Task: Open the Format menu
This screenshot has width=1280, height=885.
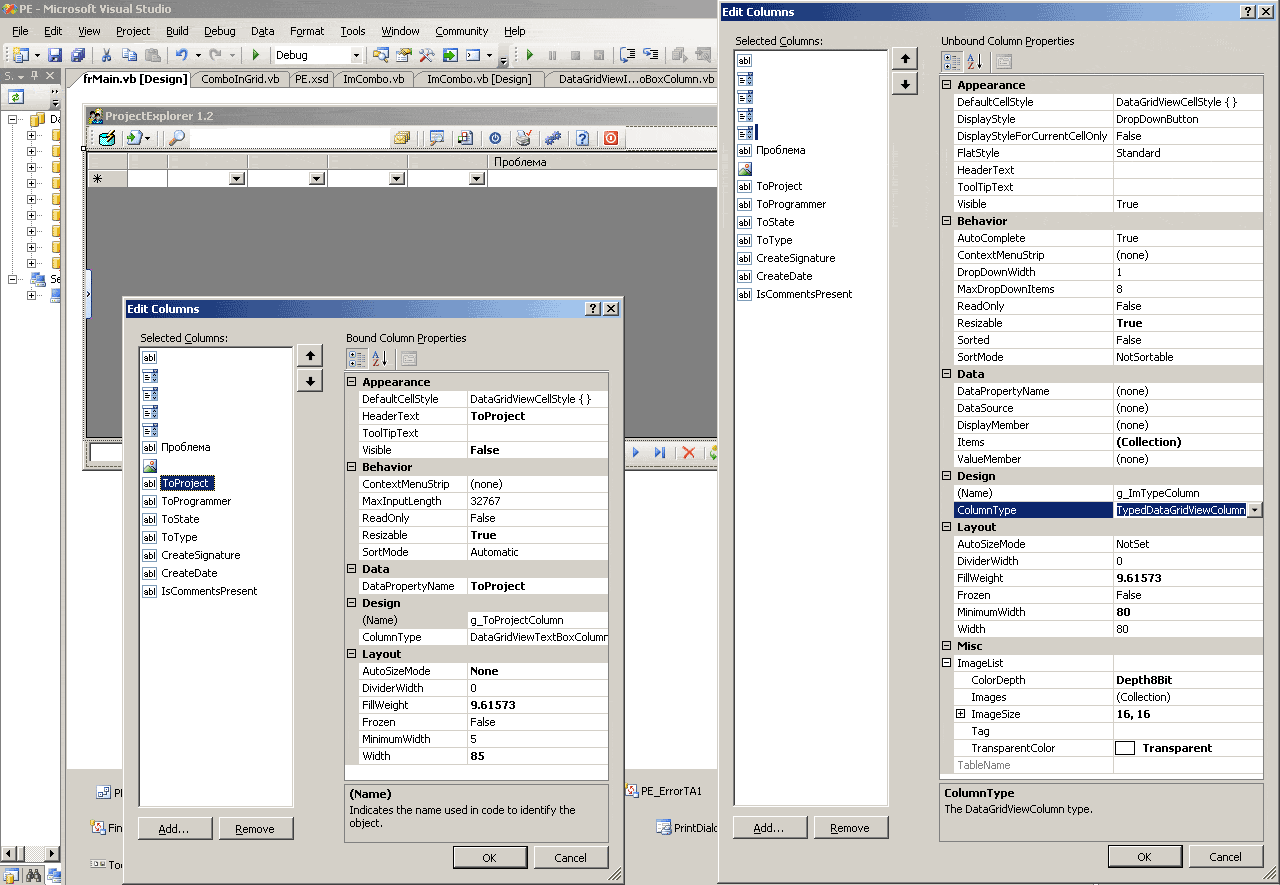Action: pyautogui.click(x=307, y=31)
